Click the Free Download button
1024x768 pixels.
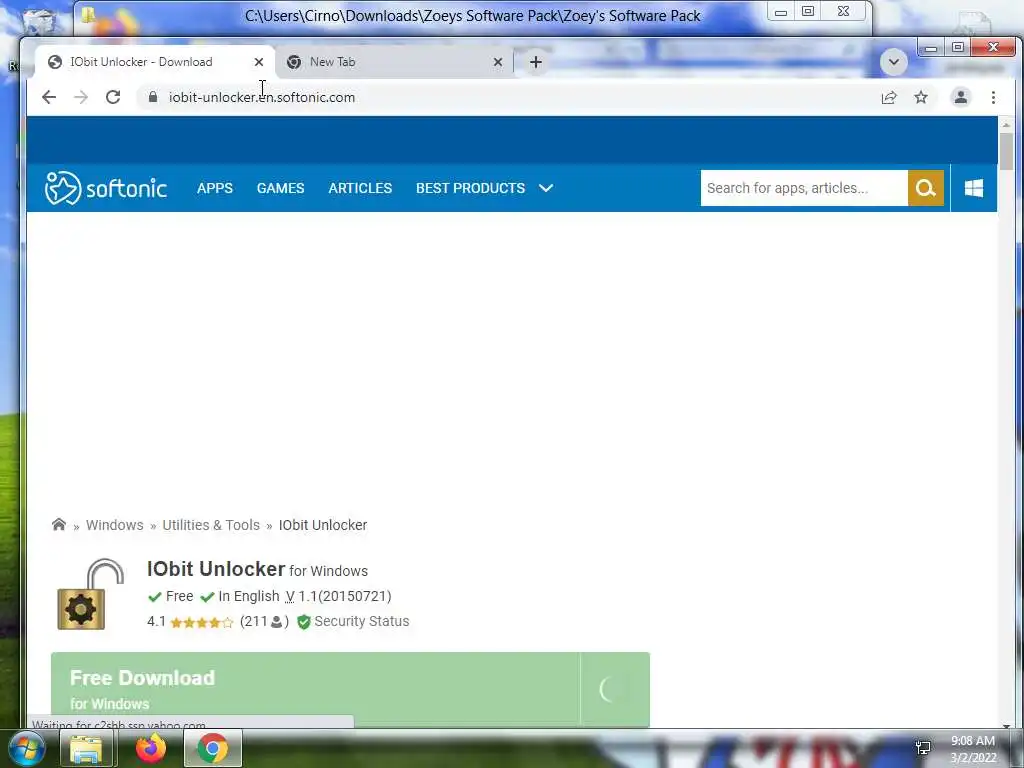[350, 689]
